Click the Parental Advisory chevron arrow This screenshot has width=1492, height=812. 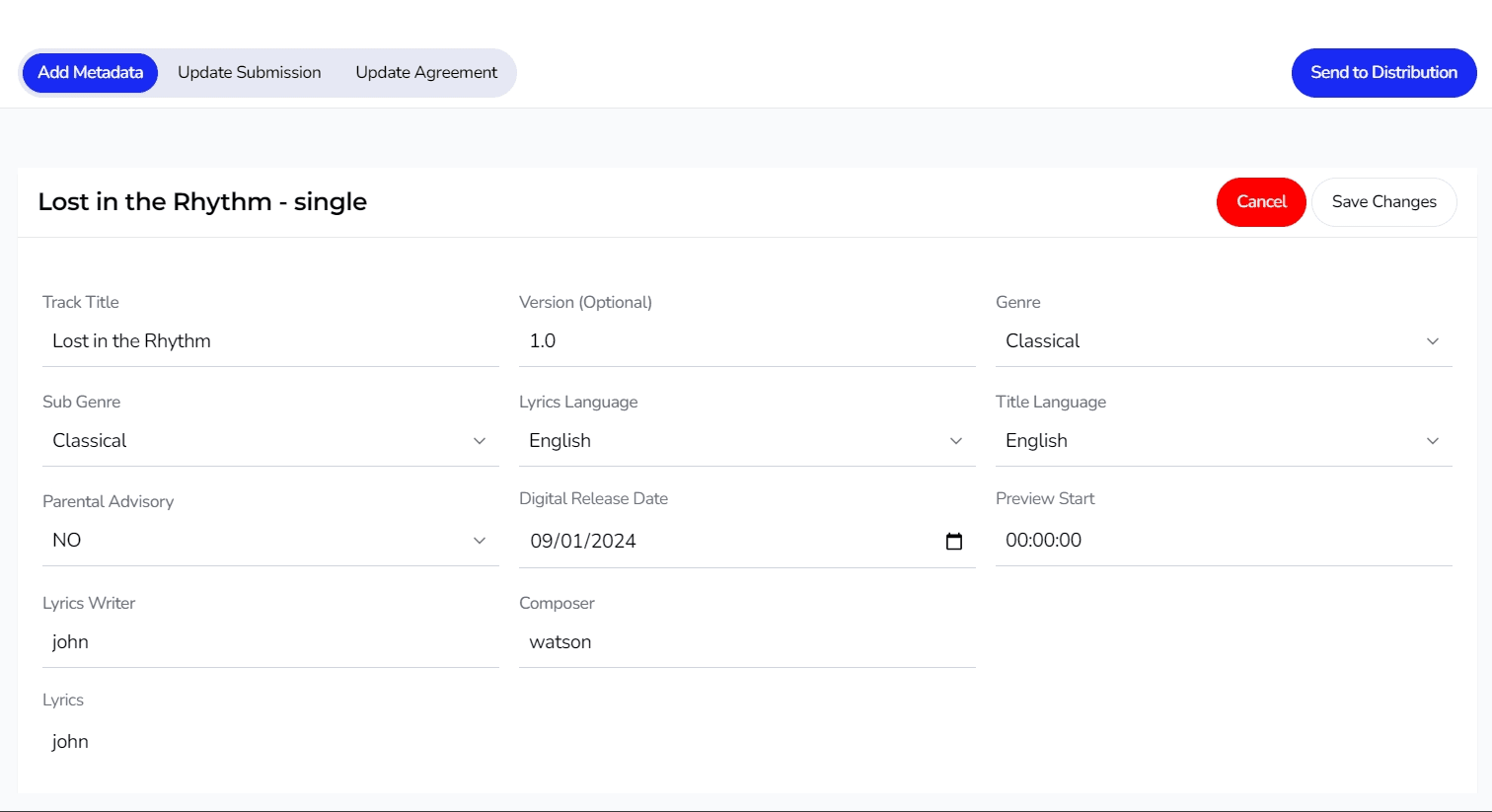[479, 541]
